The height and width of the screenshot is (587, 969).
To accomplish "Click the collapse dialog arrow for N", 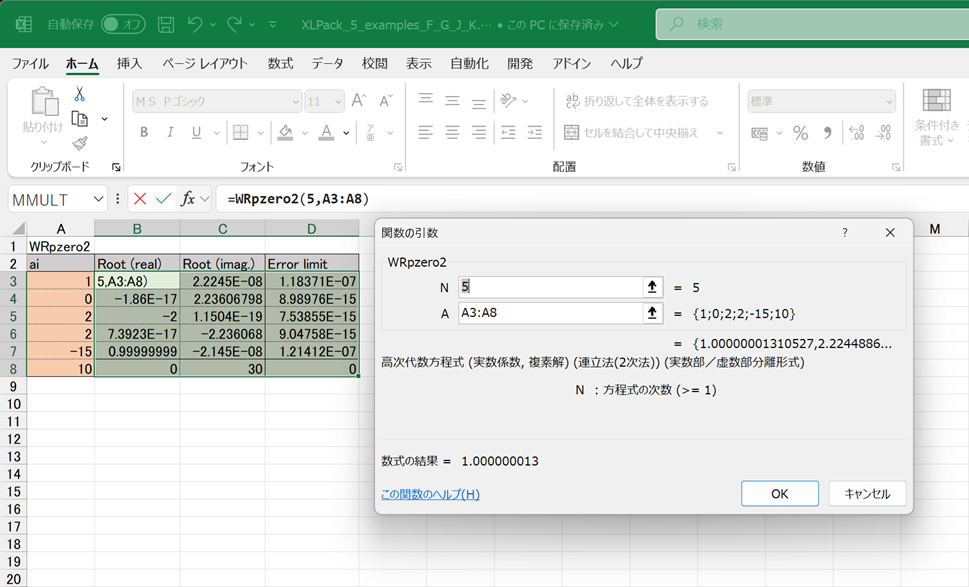I will pyautogui.click(x=652, y=287).
